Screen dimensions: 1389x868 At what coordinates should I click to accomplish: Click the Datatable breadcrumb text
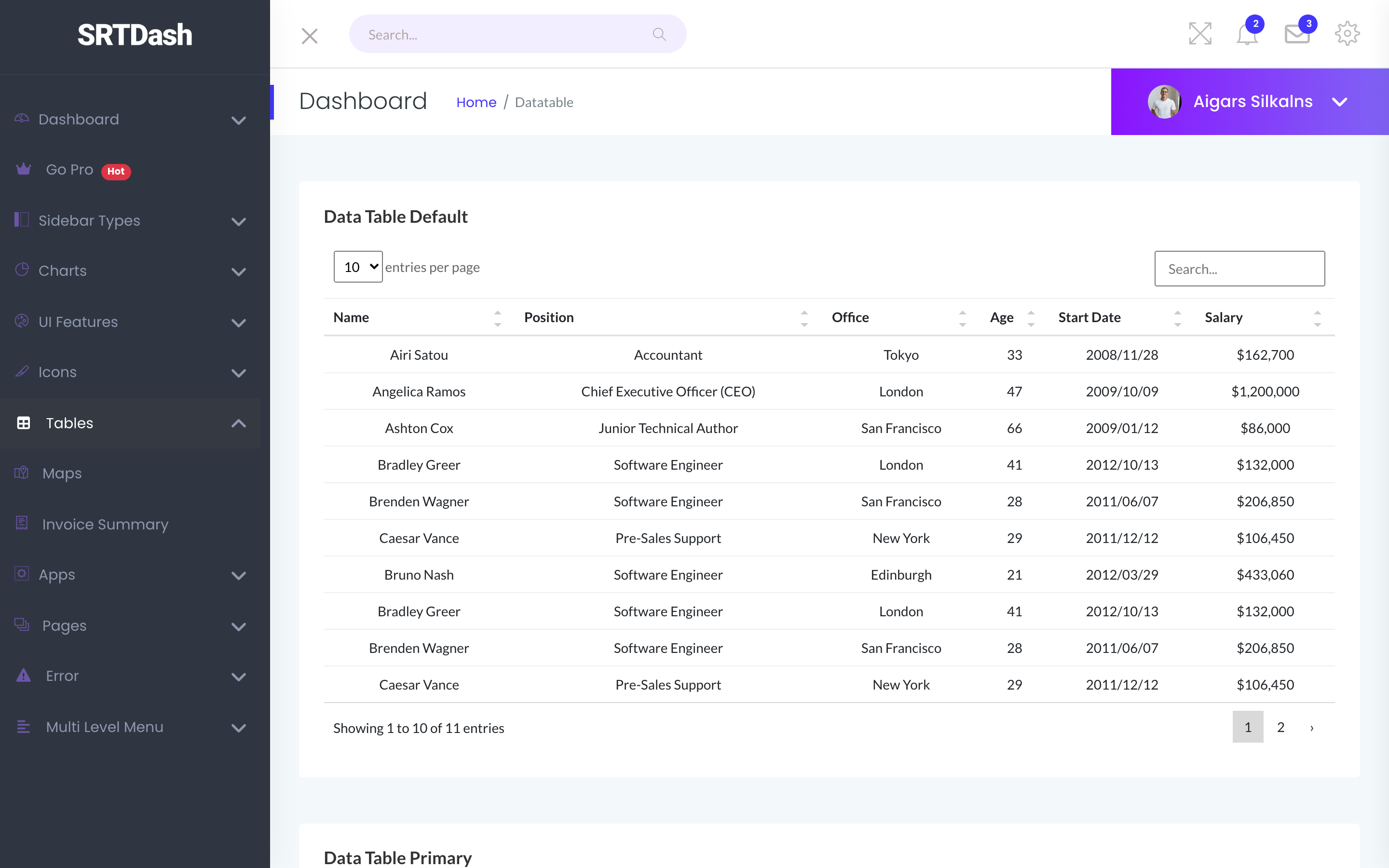(x=544, y=102)
